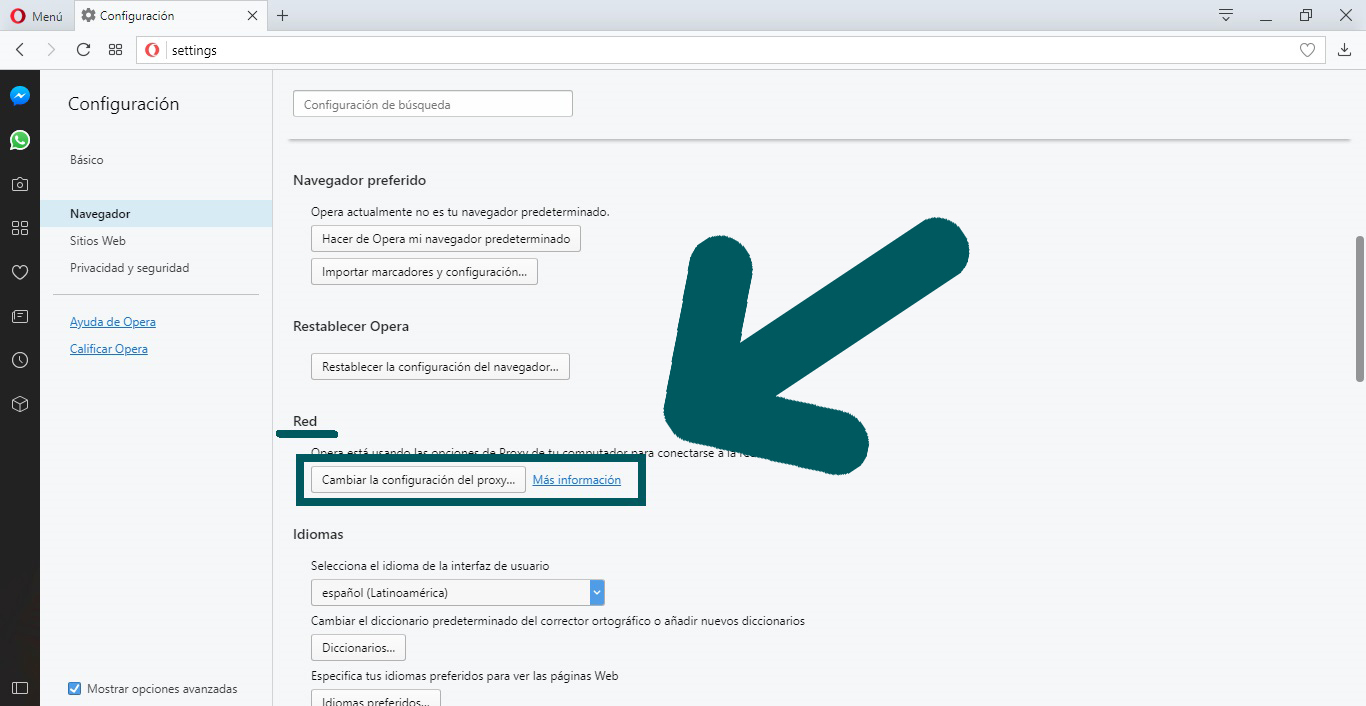The image size is (1366, 706).
Task: Click the tab menu icon in title bar
Action: click(1226, 15)
